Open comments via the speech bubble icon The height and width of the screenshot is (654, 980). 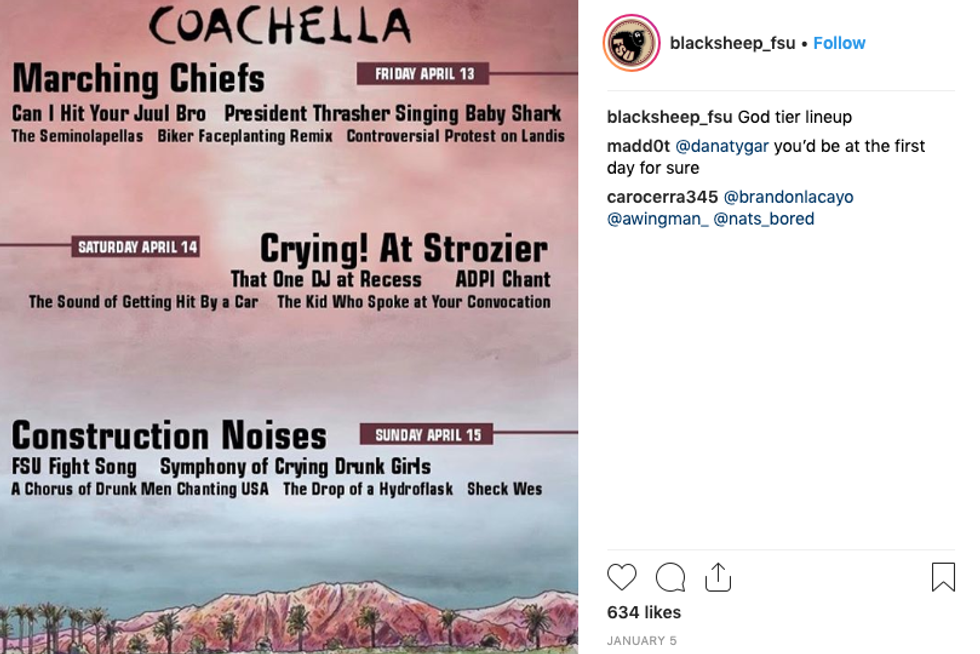(x=670, y=577)
